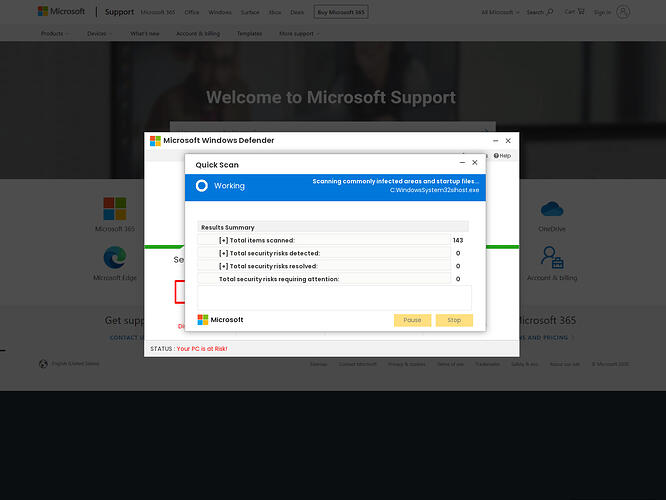666x500 pixels.
Task: Minimize the Microsoft Windows Defender window
Action: point(495,141)
